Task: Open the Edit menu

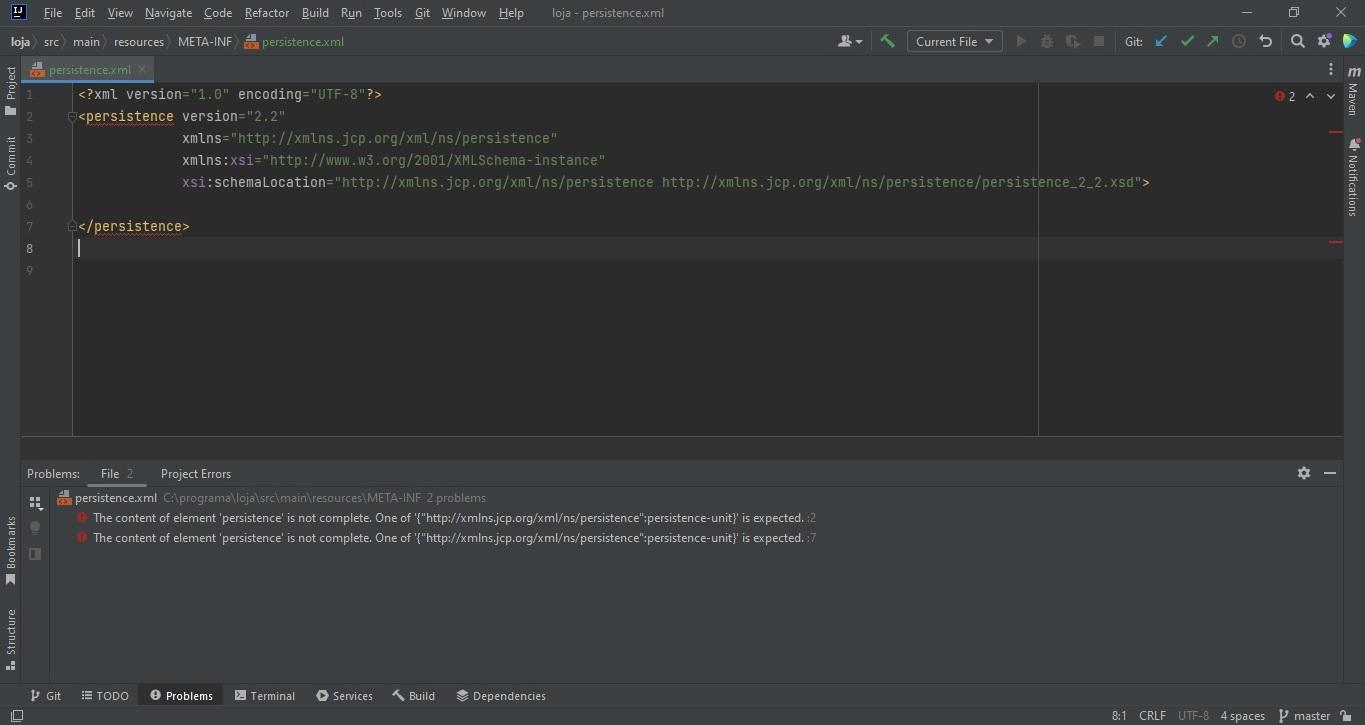Action: pyautogui.click(x=85, y=13)
